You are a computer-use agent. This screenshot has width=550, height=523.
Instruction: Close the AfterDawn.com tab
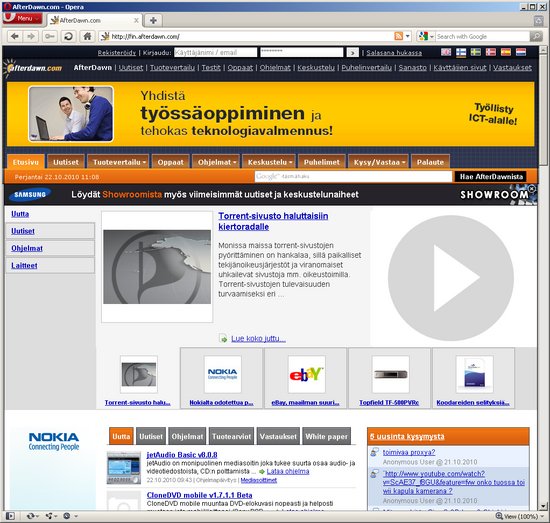click(136, 21)
